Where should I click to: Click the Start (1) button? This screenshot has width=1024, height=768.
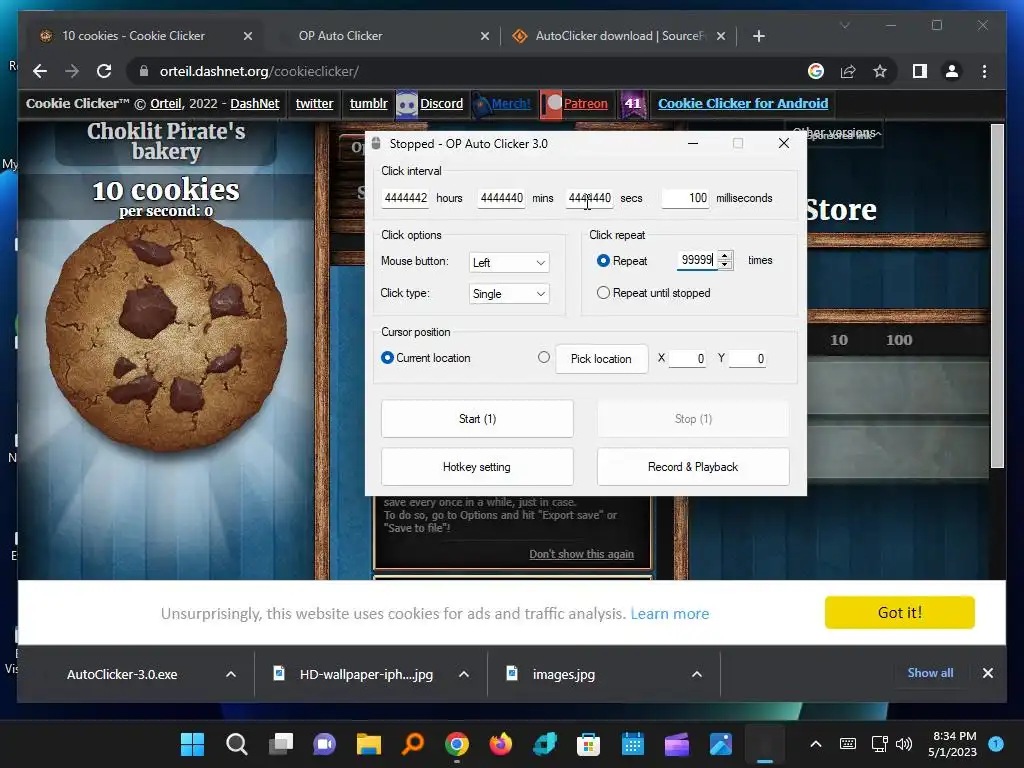tap(477, 419)
